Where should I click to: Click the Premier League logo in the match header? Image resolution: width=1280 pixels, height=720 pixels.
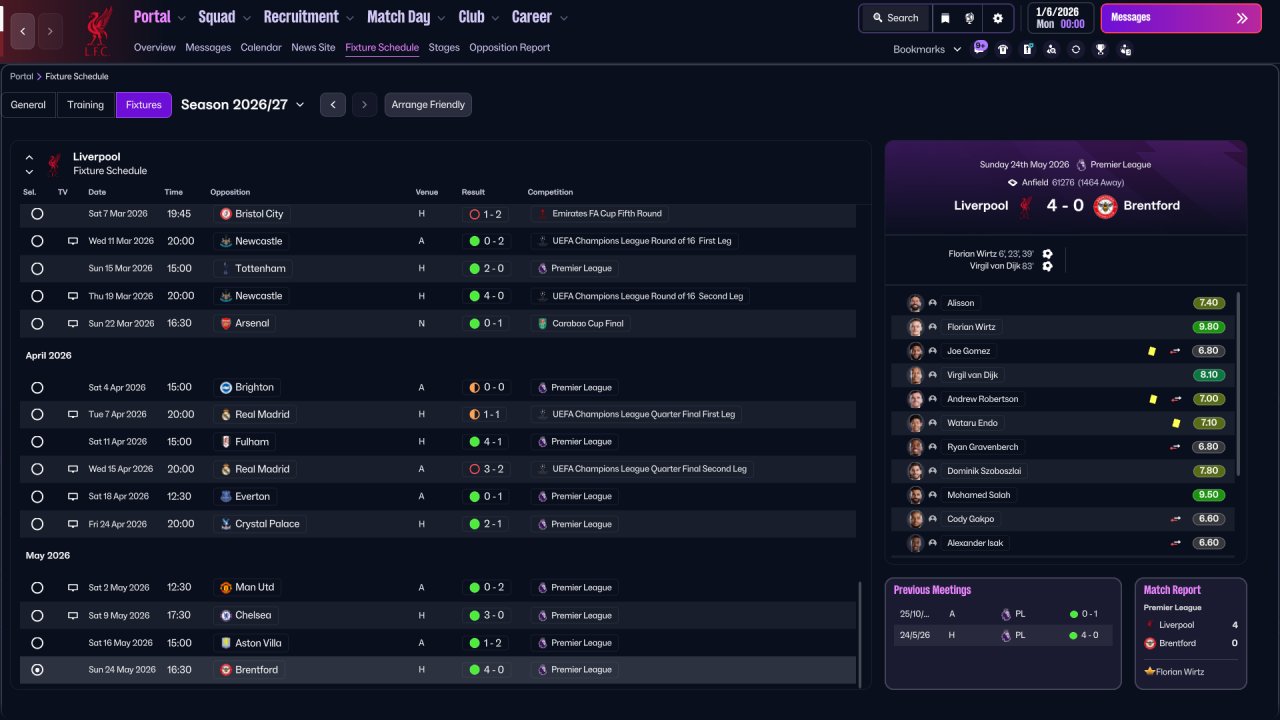pos(1081,165)
